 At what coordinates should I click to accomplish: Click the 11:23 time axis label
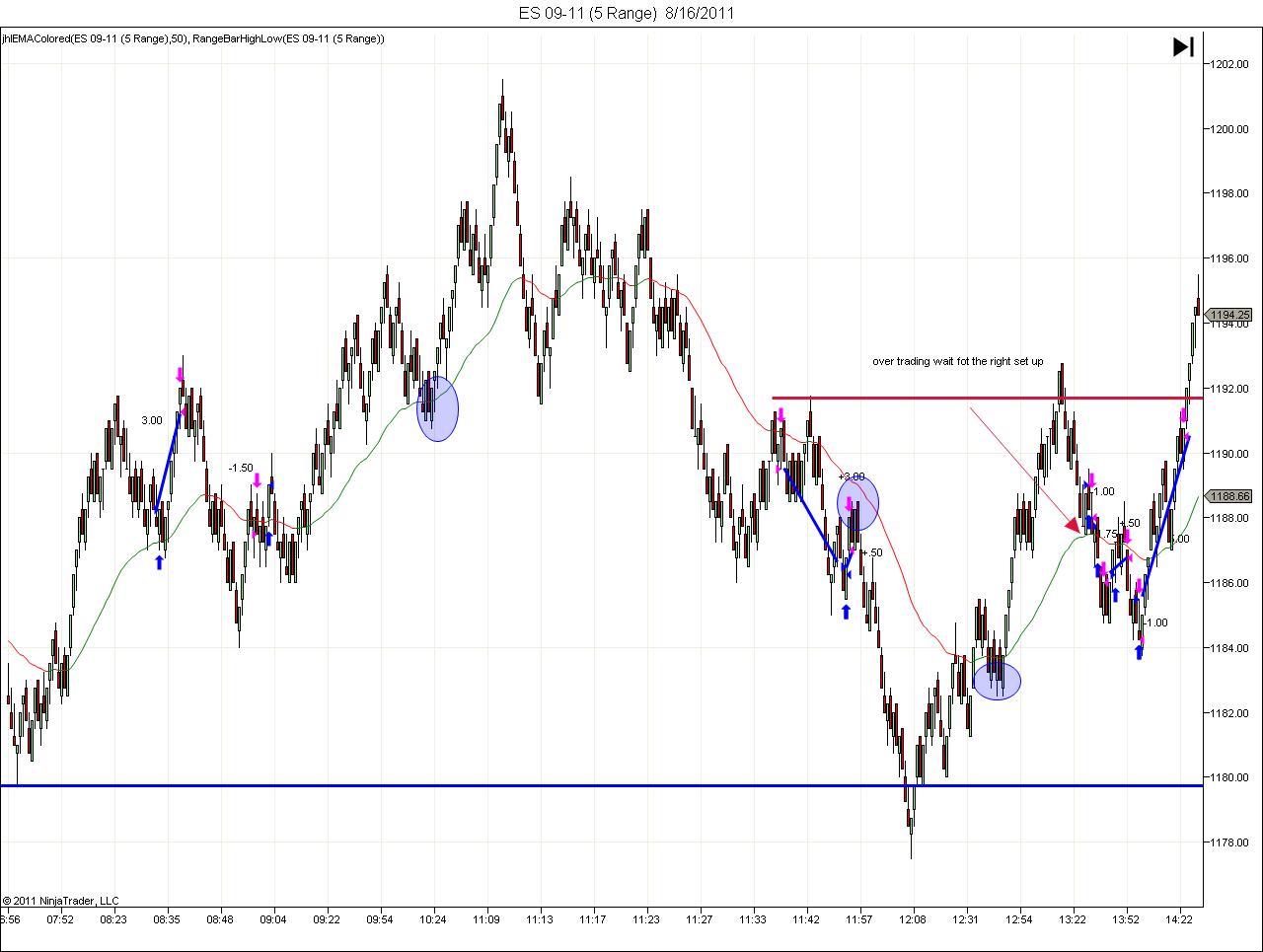pyautogui.click(x=646, y=919)
